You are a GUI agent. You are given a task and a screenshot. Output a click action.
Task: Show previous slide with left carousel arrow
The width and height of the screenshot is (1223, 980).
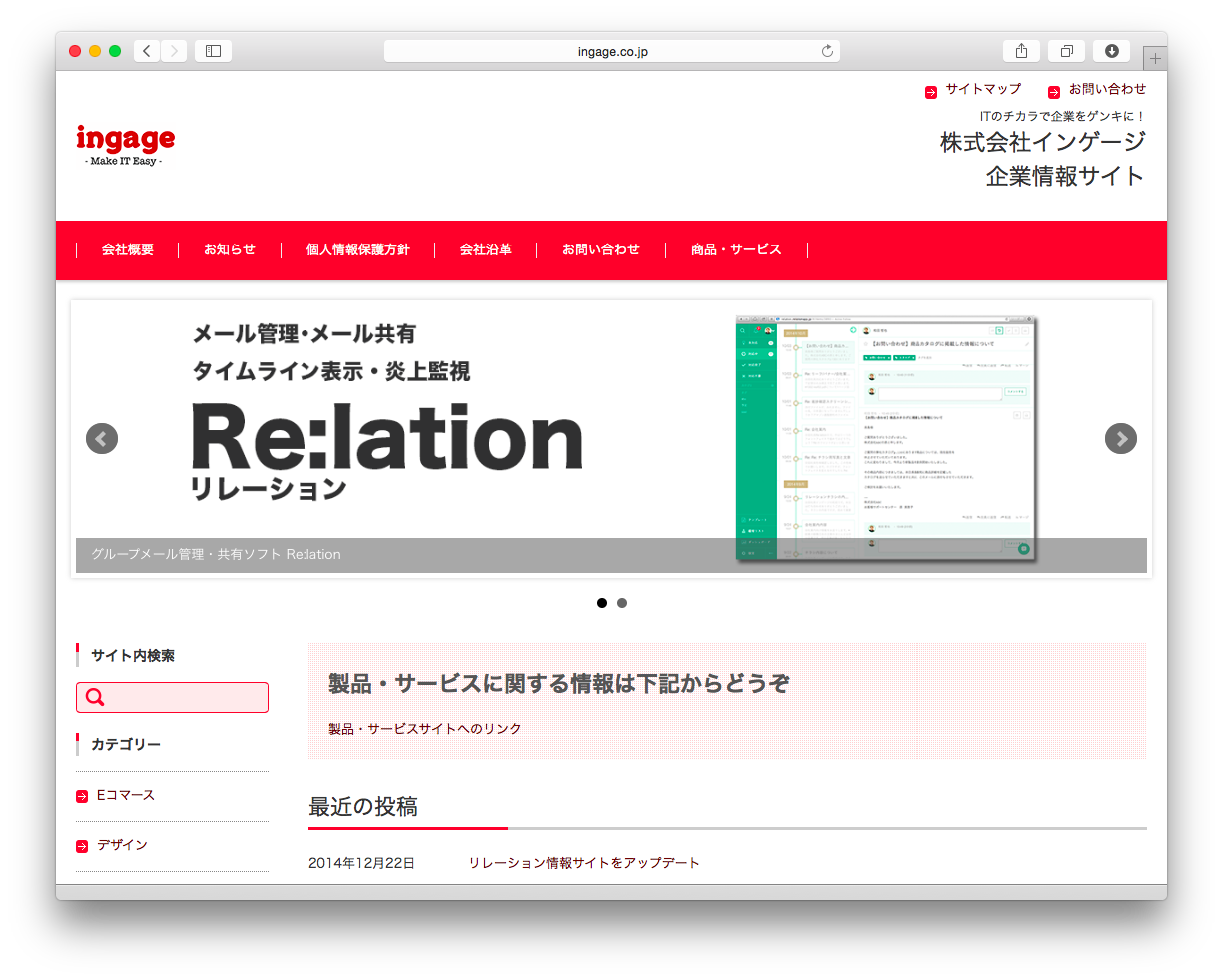pos(102,438)
